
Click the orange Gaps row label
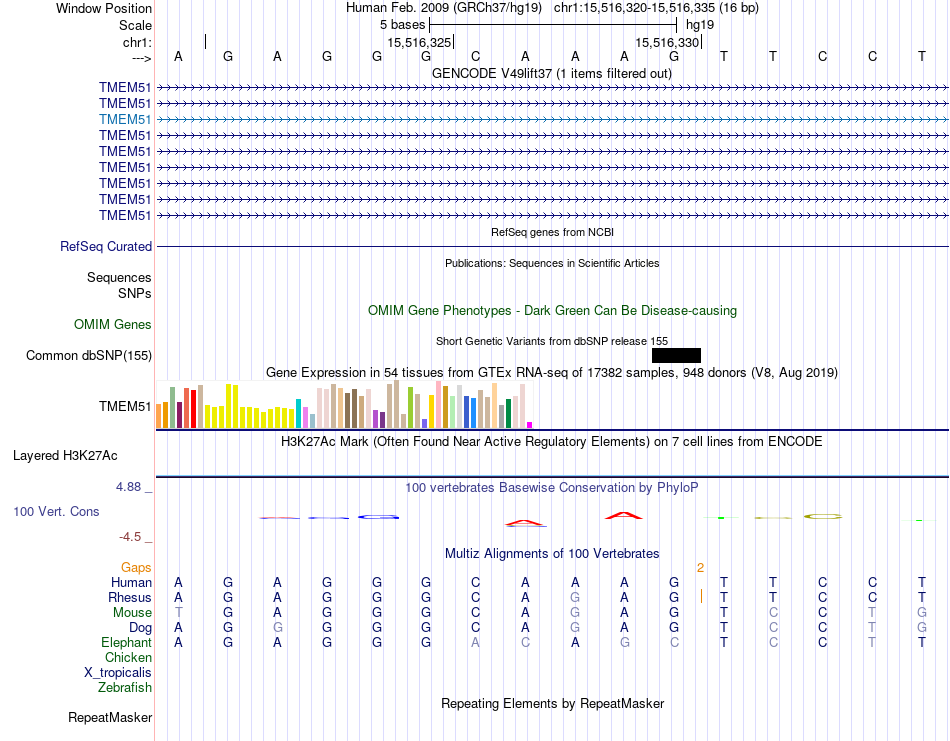[x=136, y=567]
